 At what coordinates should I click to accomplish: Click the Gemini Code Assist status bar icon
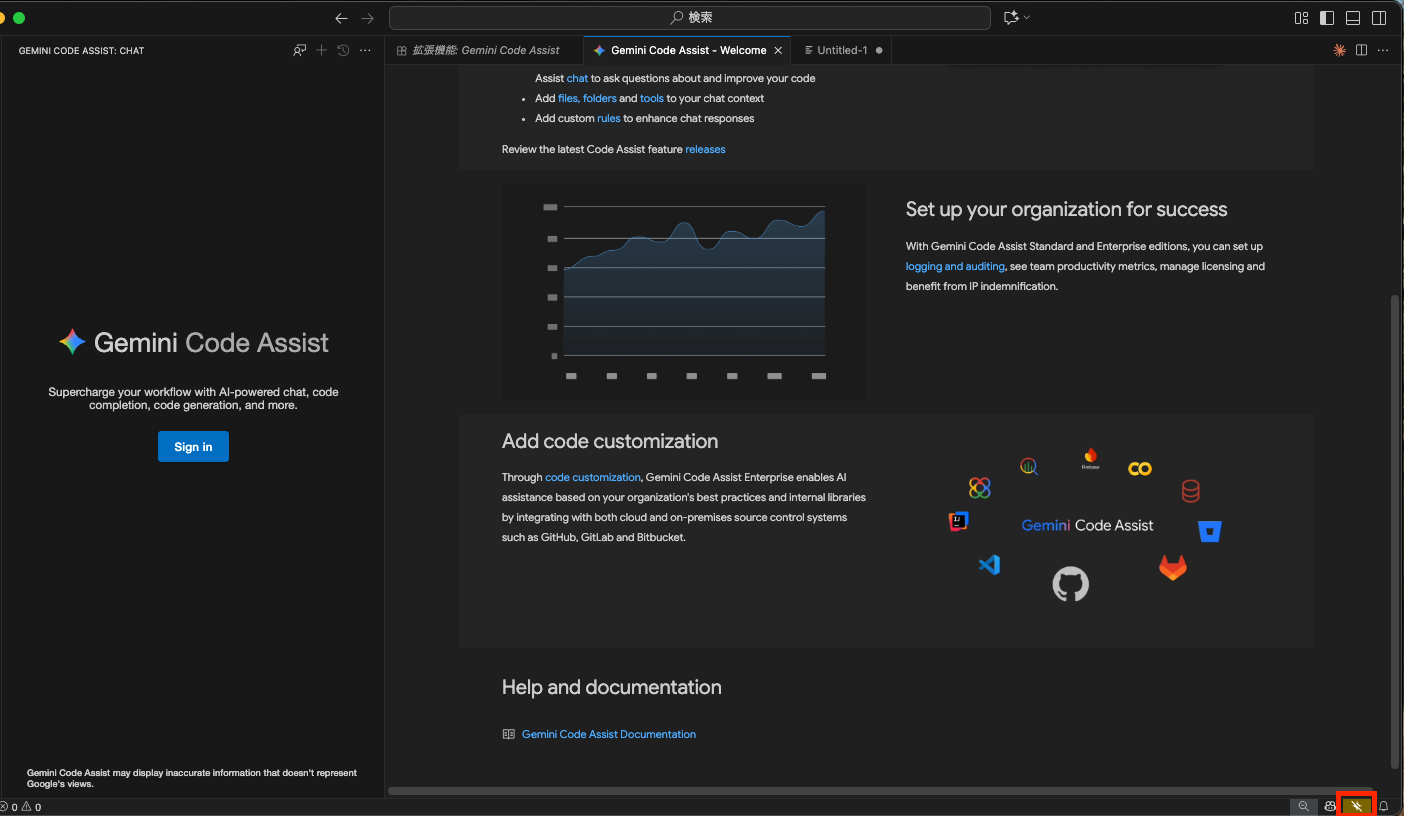point(1357,806)
